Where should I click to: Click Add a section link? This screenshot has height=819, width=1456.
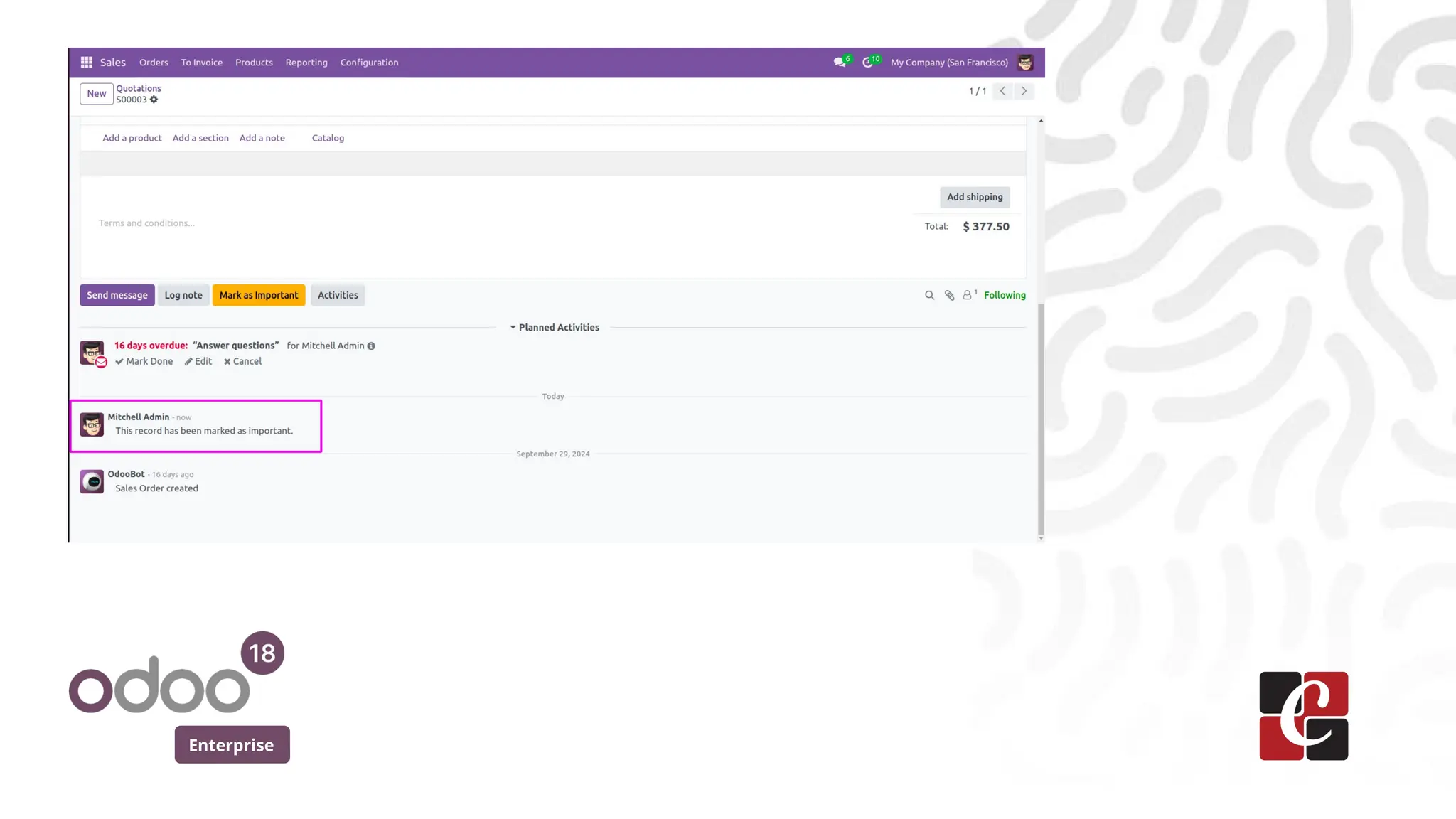pyautogui.click(x=200, y=138)
